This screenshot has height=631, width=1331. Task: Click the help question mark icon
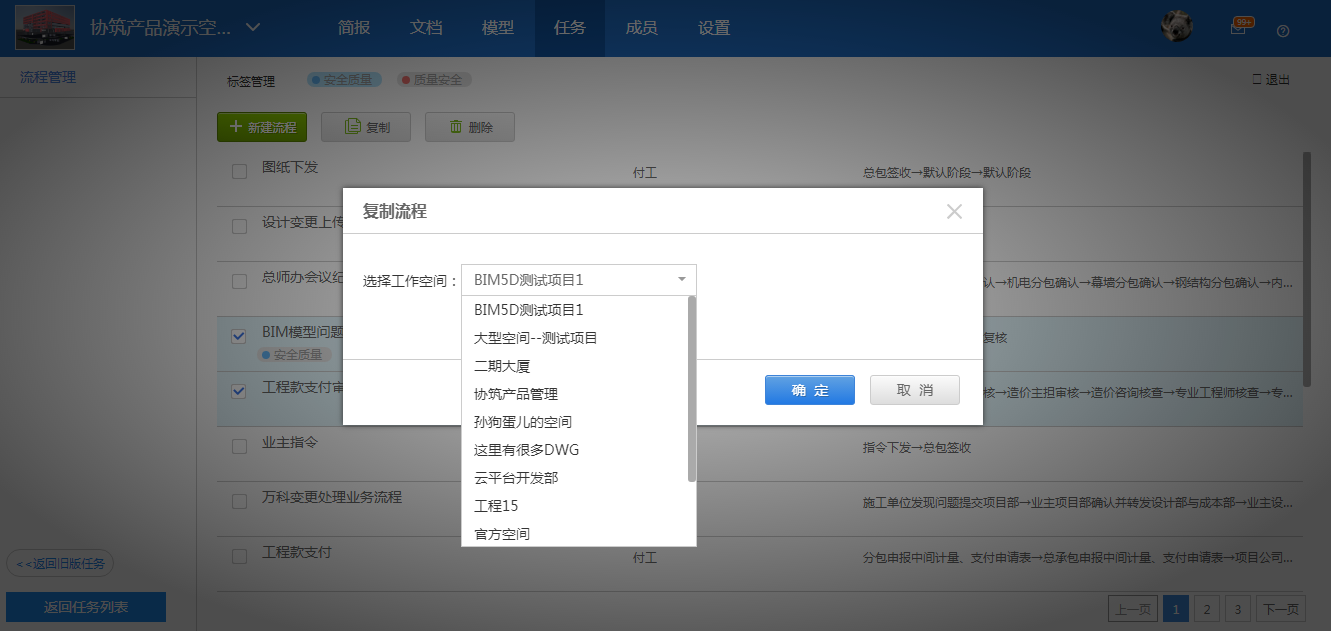1283,30
